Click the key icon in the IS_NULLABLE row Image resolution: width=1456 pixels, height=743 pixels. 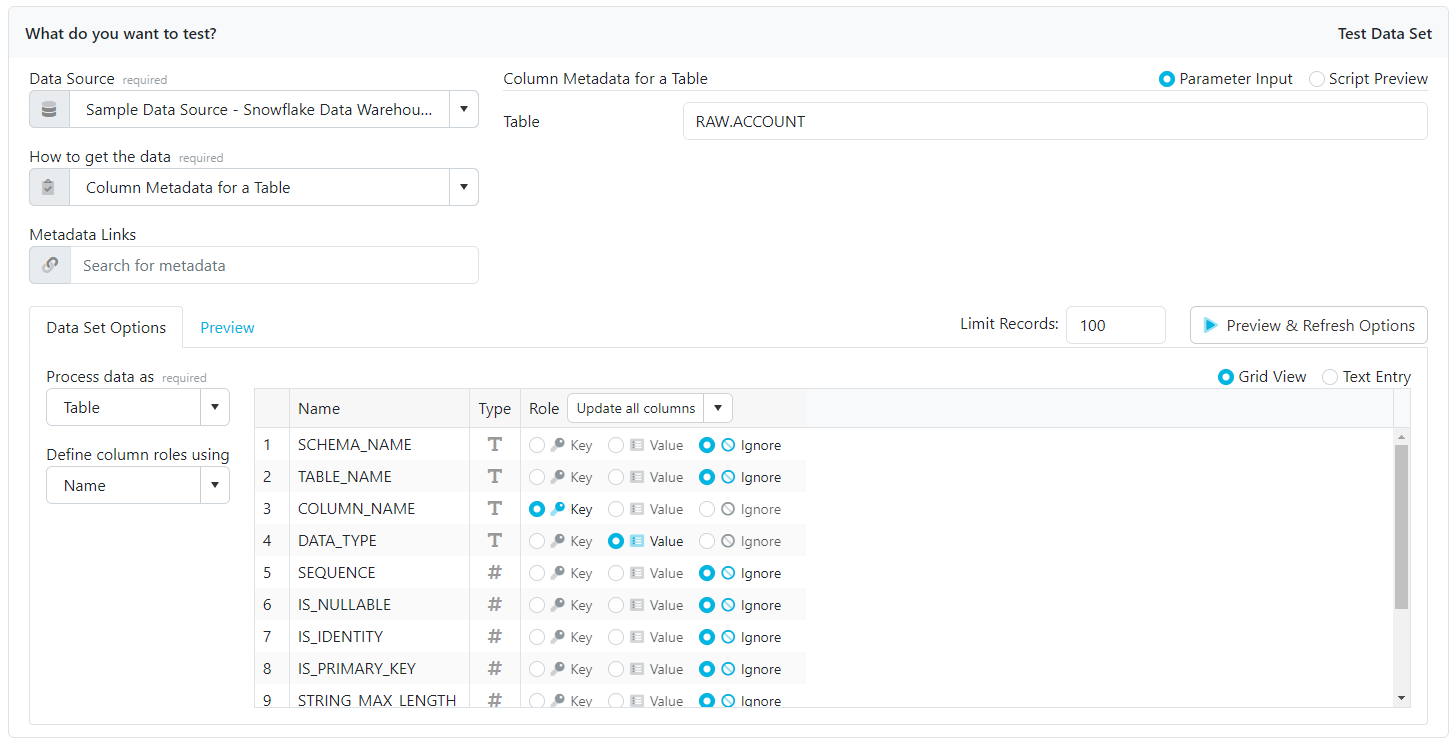557,605
